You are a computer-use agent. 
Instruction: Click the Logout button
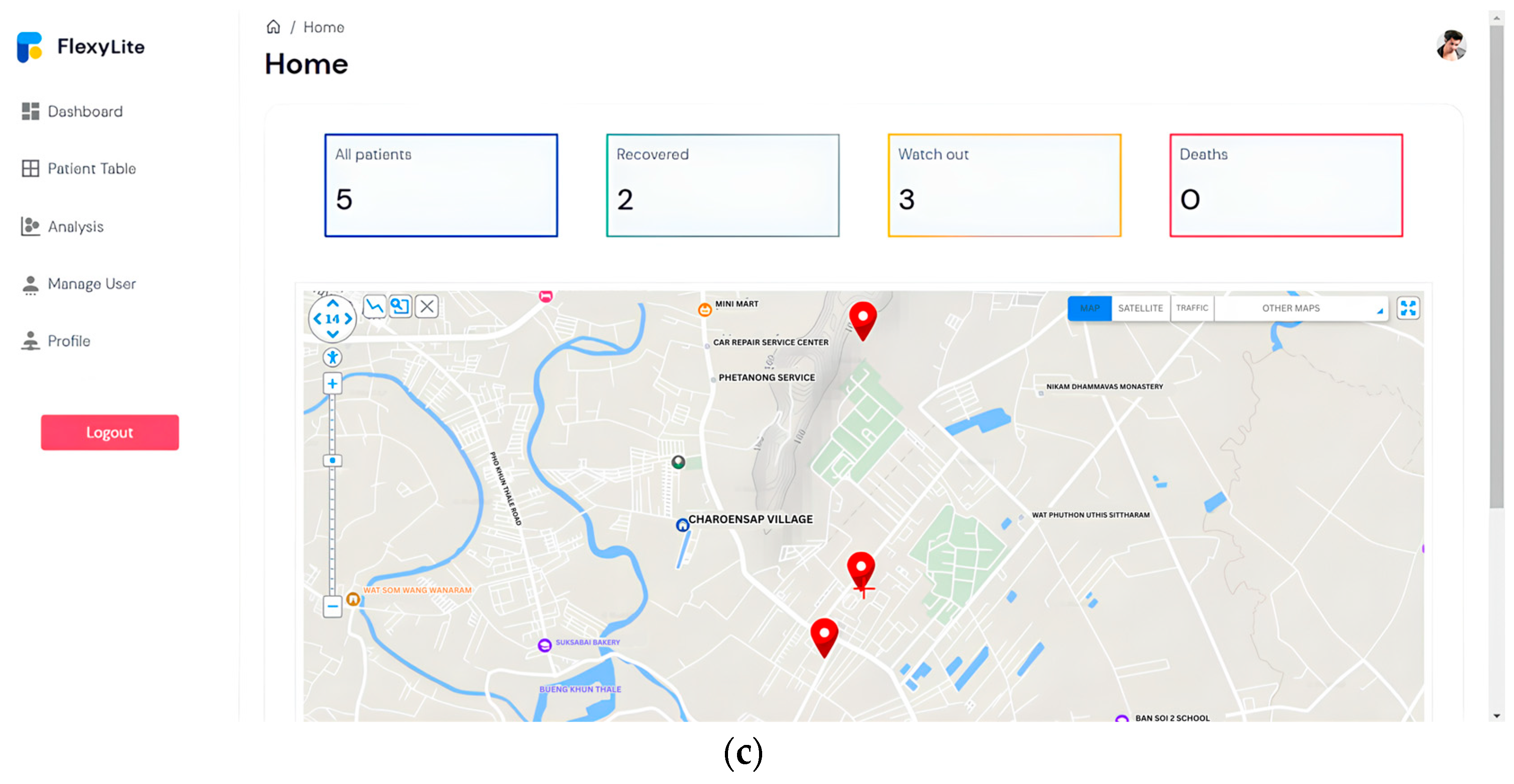(x=110, y=432)
